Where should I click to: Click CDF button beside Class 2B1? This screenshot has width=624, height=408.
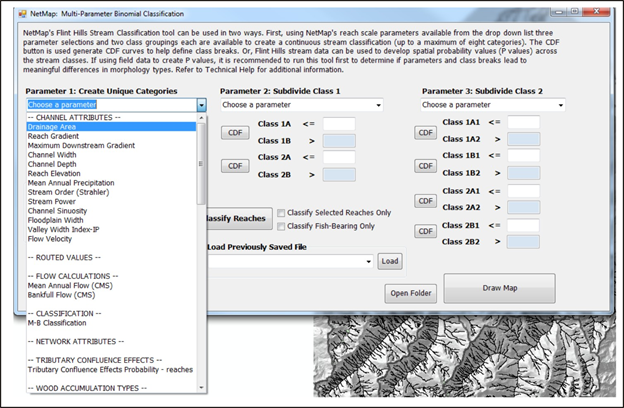click(x=425, y=231)
